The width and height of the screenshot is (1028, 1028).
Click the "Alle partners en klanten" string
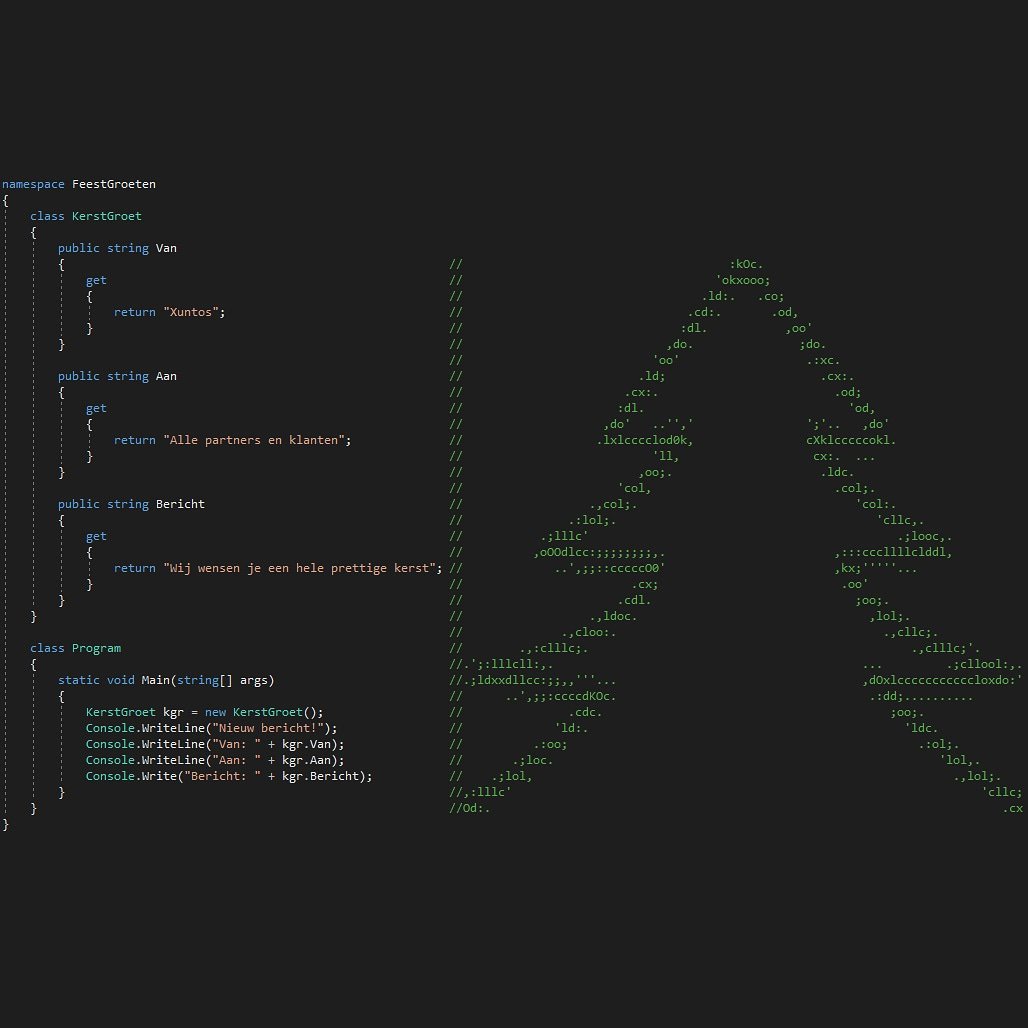pos(254,440)
